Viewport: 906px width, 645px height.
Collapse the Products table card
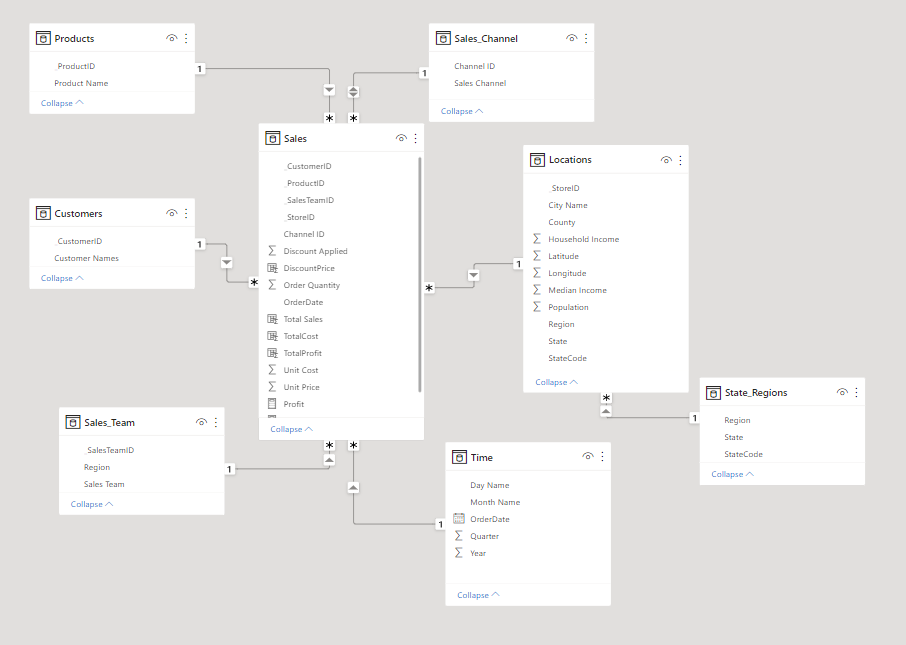coord(62,103)
